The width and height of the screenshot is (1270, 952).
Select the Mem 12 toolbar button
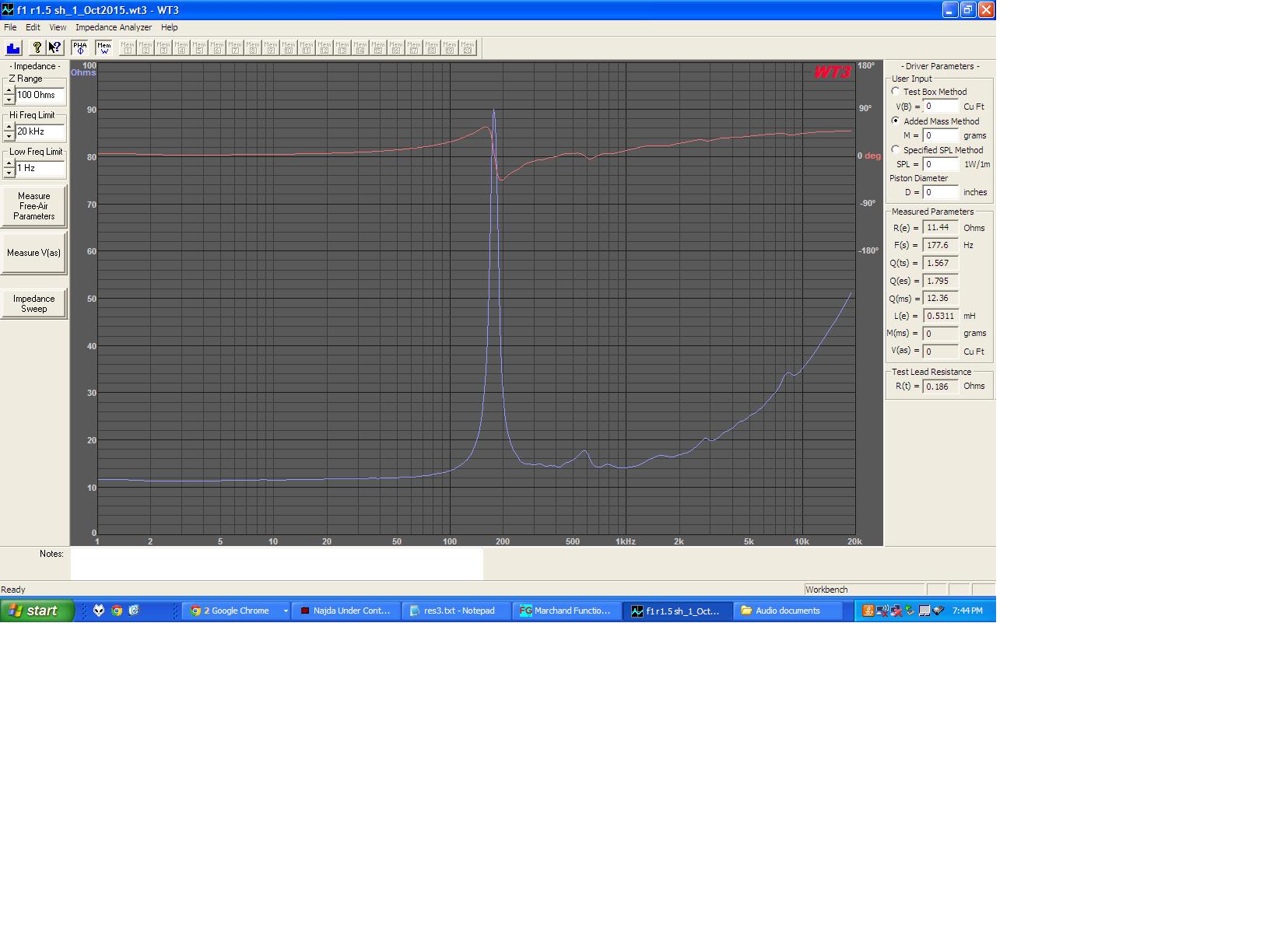pos(325,47)
